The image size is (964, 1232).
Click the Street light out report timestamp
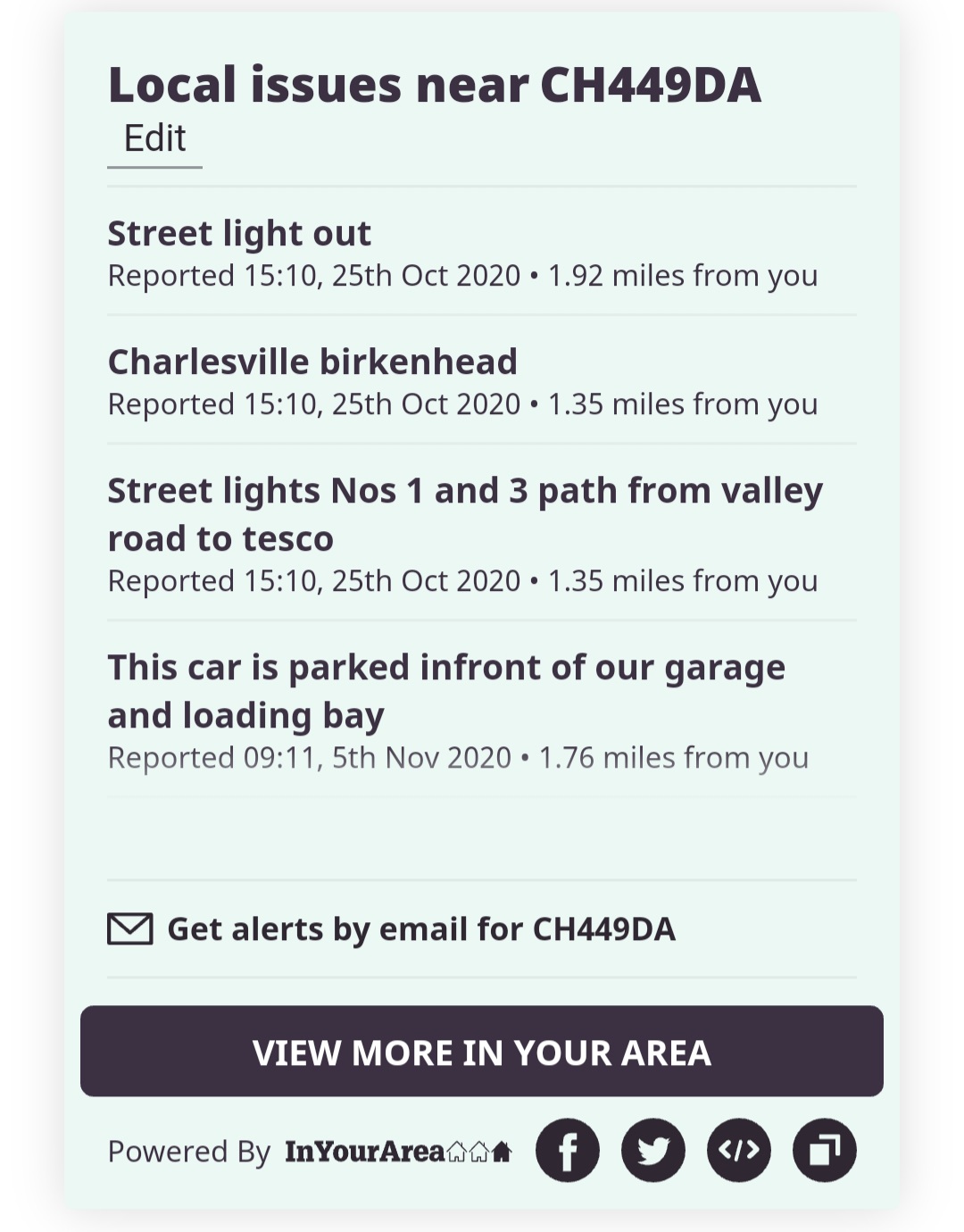click(x=313, y=276)
